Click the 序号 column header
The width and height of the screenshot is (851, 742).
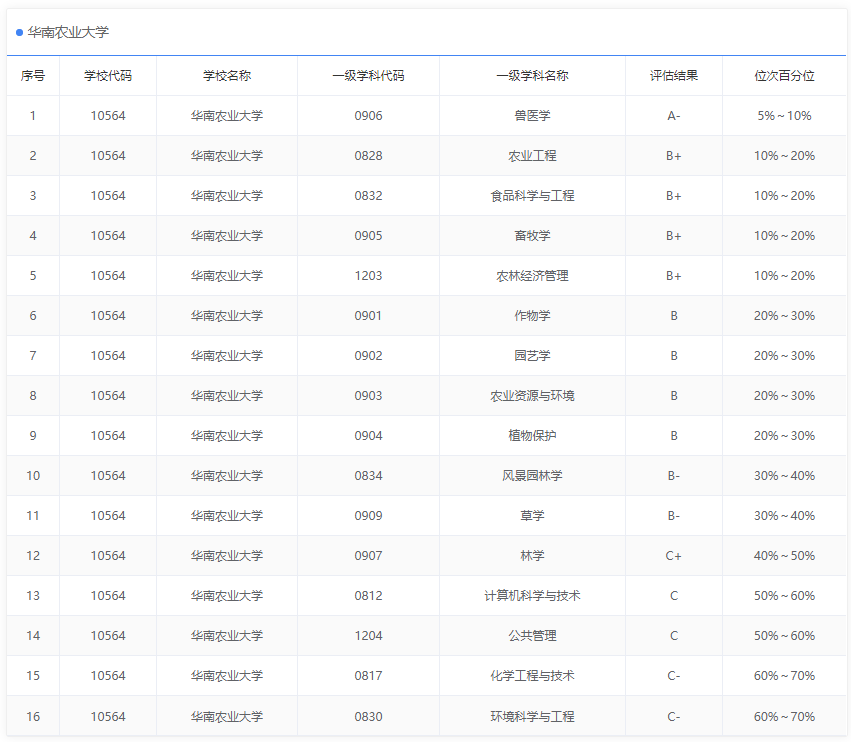tap(33, 75)
